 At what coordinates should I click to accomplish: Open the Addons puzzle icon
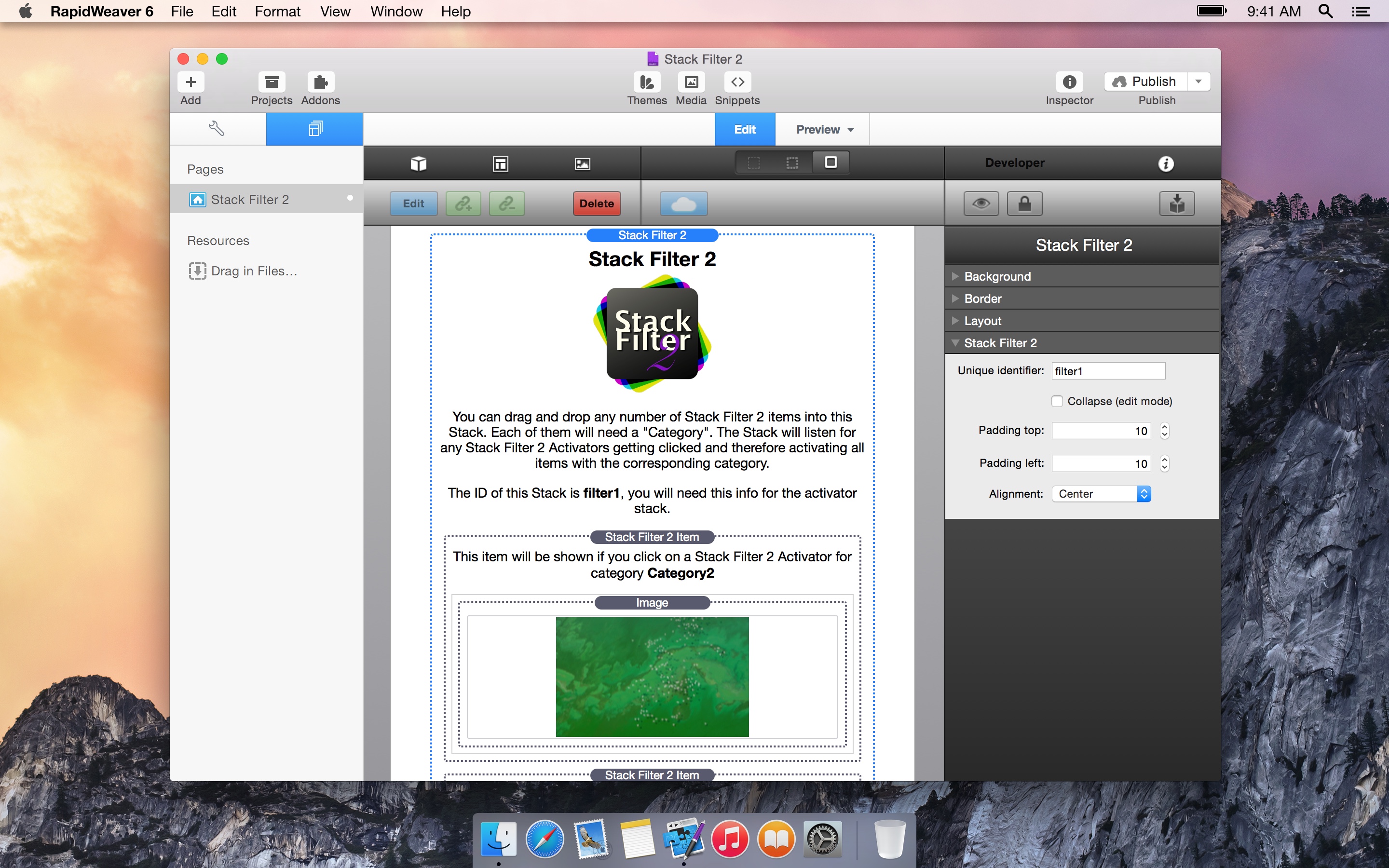(x=321, y=82)
